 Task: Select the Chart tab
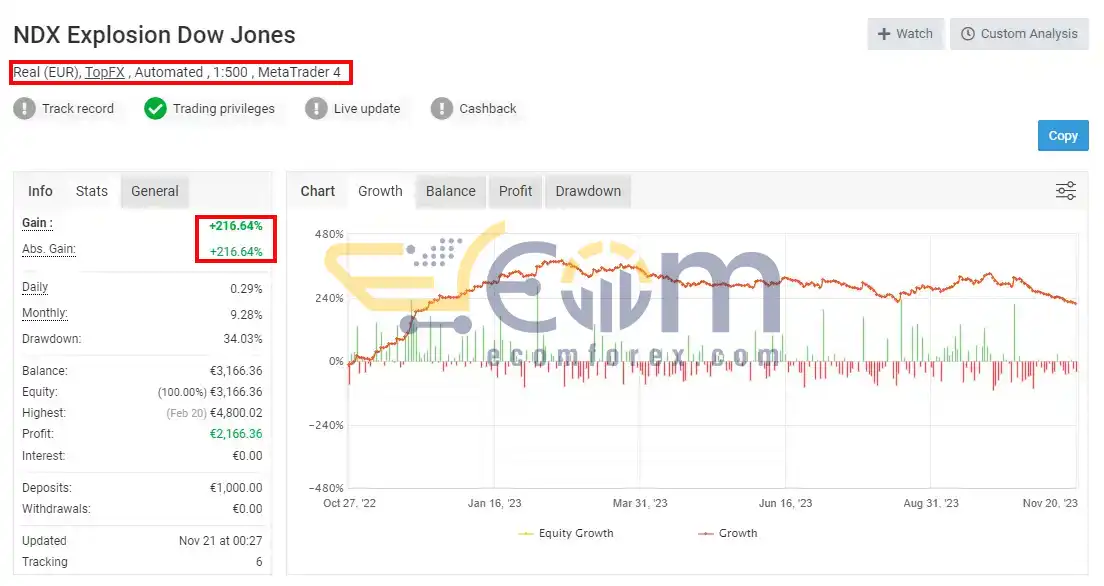tap(318, 191)
